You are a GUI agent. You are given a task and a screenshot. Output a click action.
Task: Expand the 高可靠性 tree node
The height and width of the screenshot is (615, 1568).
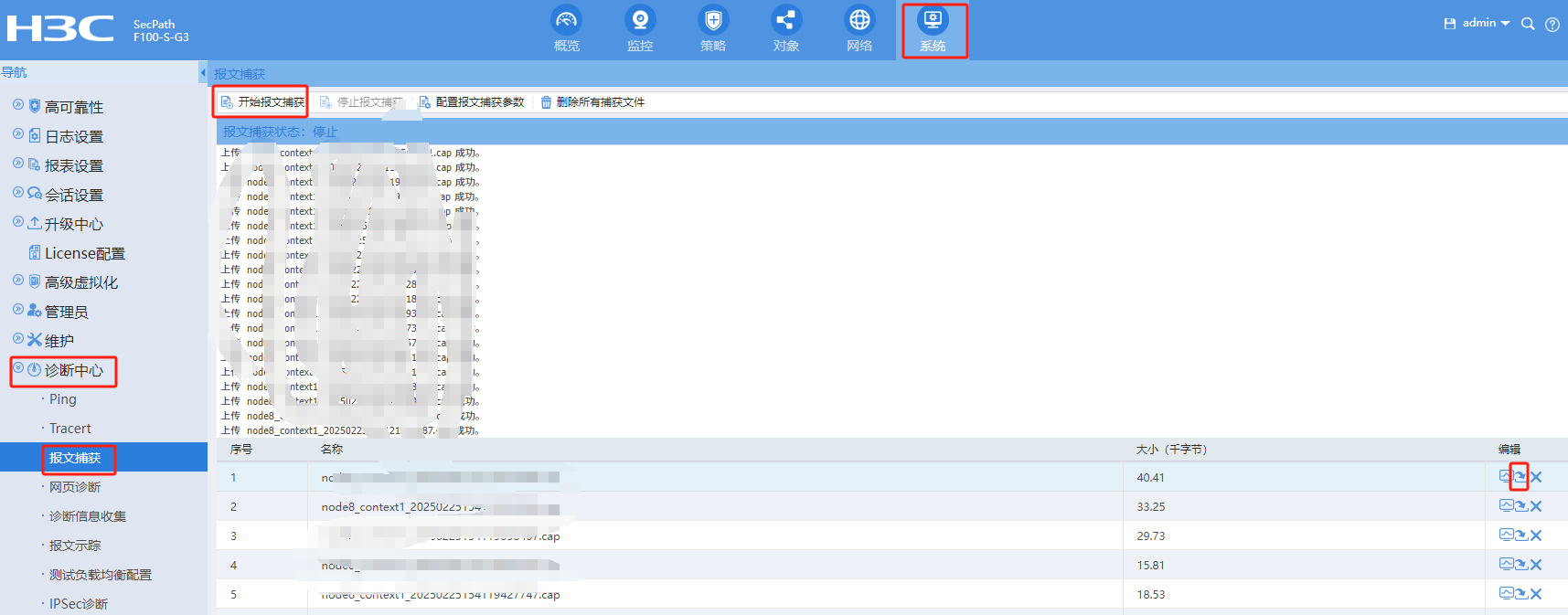pyautogui.click(x=18, y=106)
